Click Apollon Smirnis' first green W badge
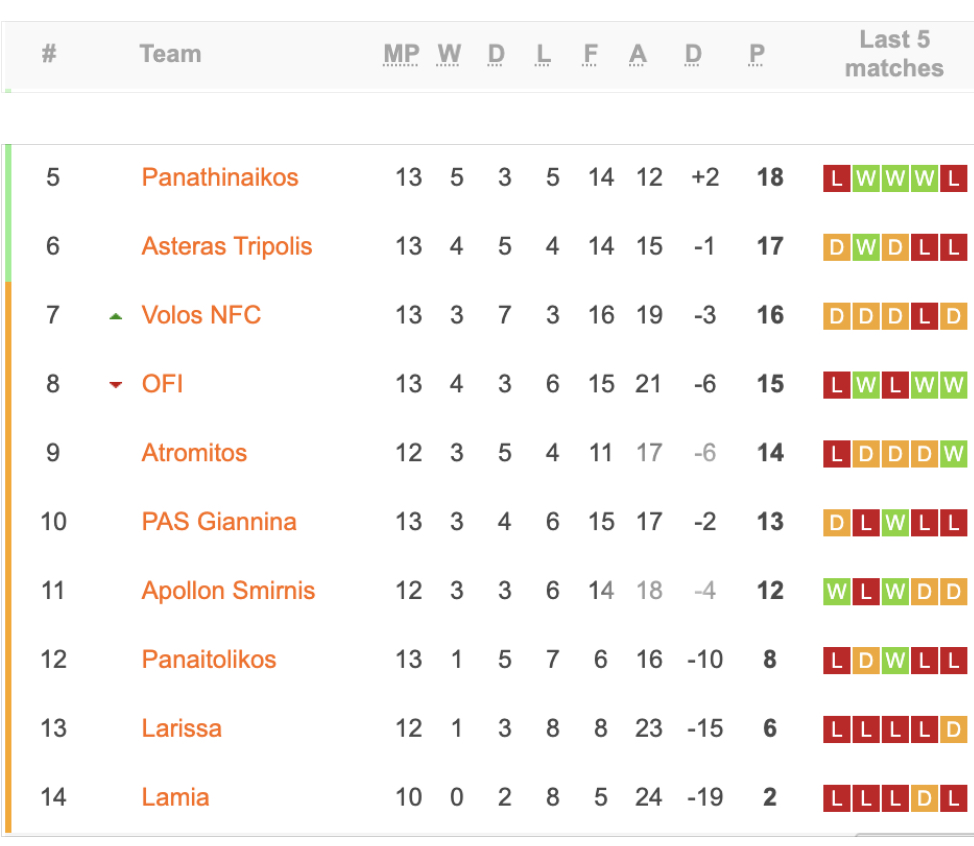This screenshot has height=846, width=974. point(836,591)
